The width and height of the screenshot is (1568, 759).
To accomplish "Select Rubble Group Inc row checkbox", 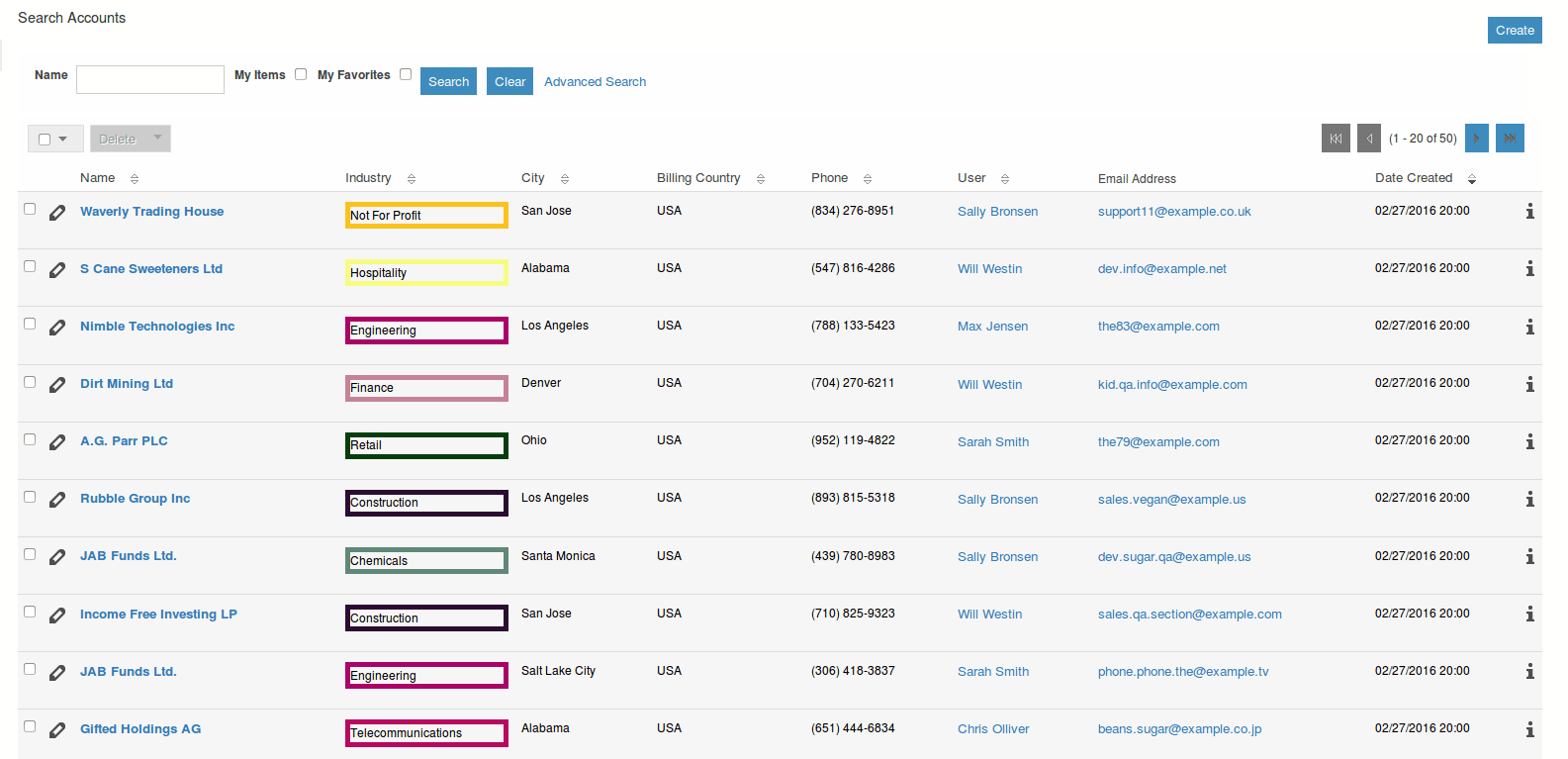I will point(30,497).
